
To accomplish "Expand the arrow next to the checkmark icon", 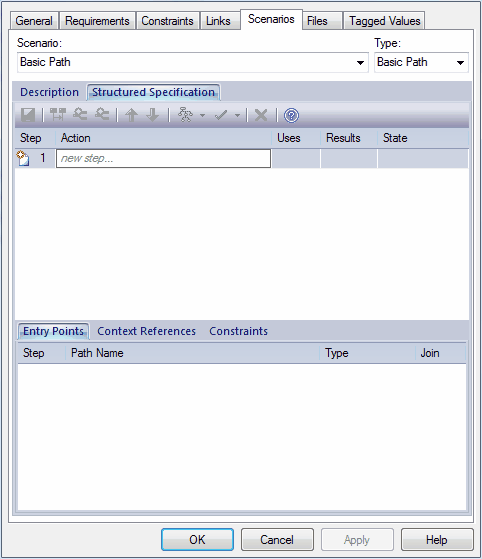I will 237,116.
